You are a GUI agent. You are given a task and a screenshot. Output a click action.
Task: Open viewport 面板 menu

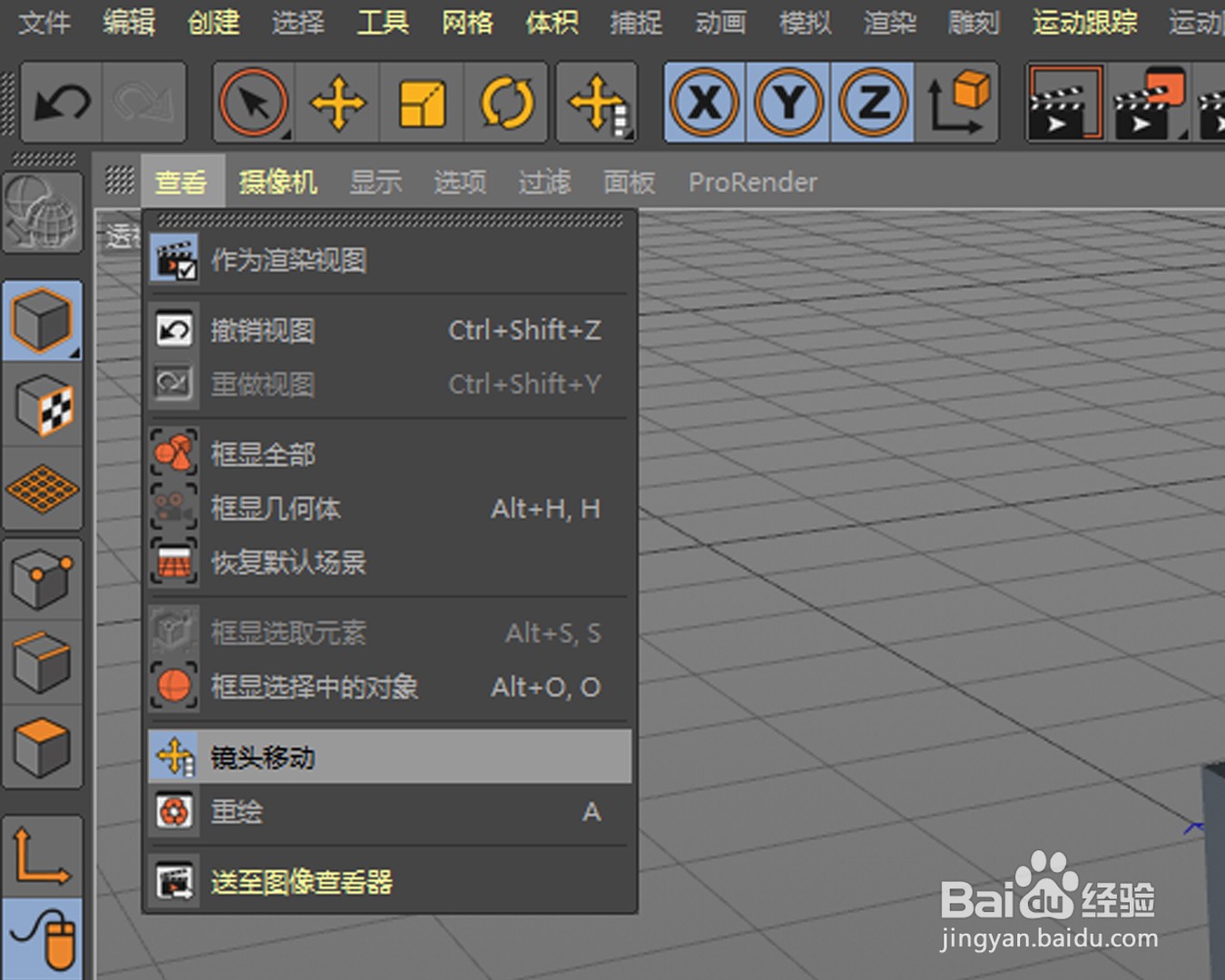(x=629, y=182)
